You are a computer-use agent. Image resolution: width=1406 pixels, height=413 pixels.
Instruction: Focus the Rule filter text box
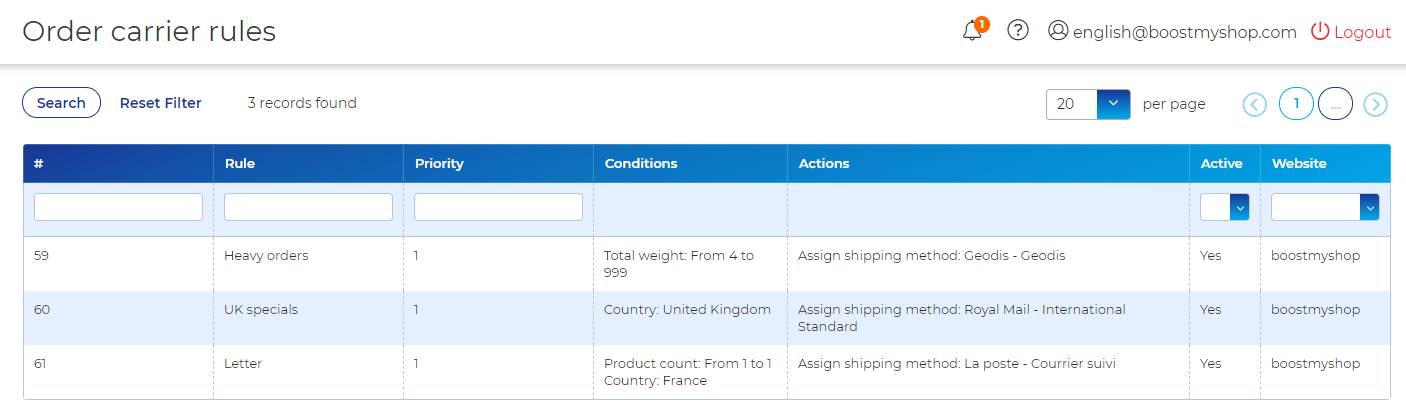308,207
